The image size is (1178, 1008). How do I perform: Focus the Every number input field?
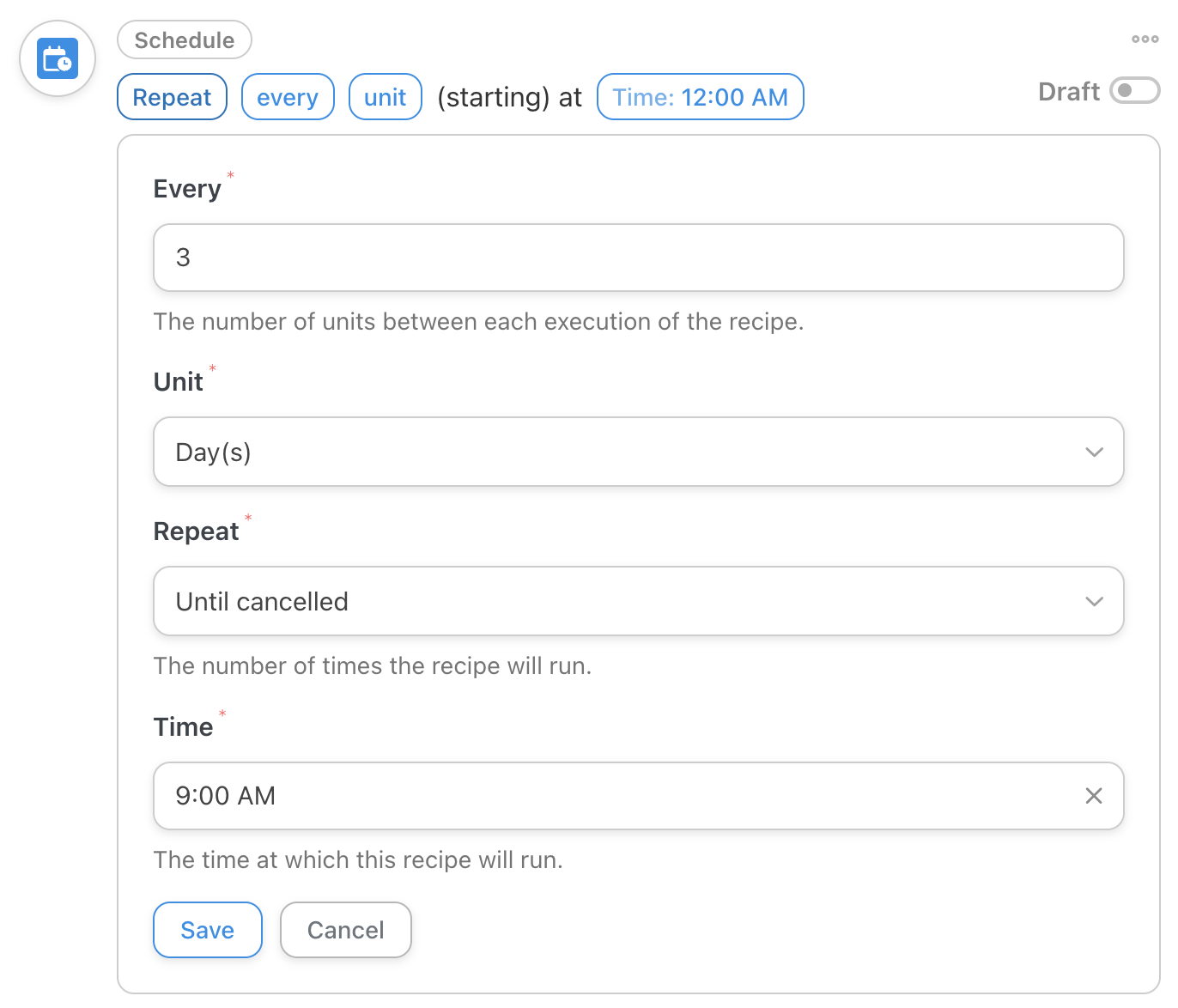pyautogui.click(x=637, y=258)
